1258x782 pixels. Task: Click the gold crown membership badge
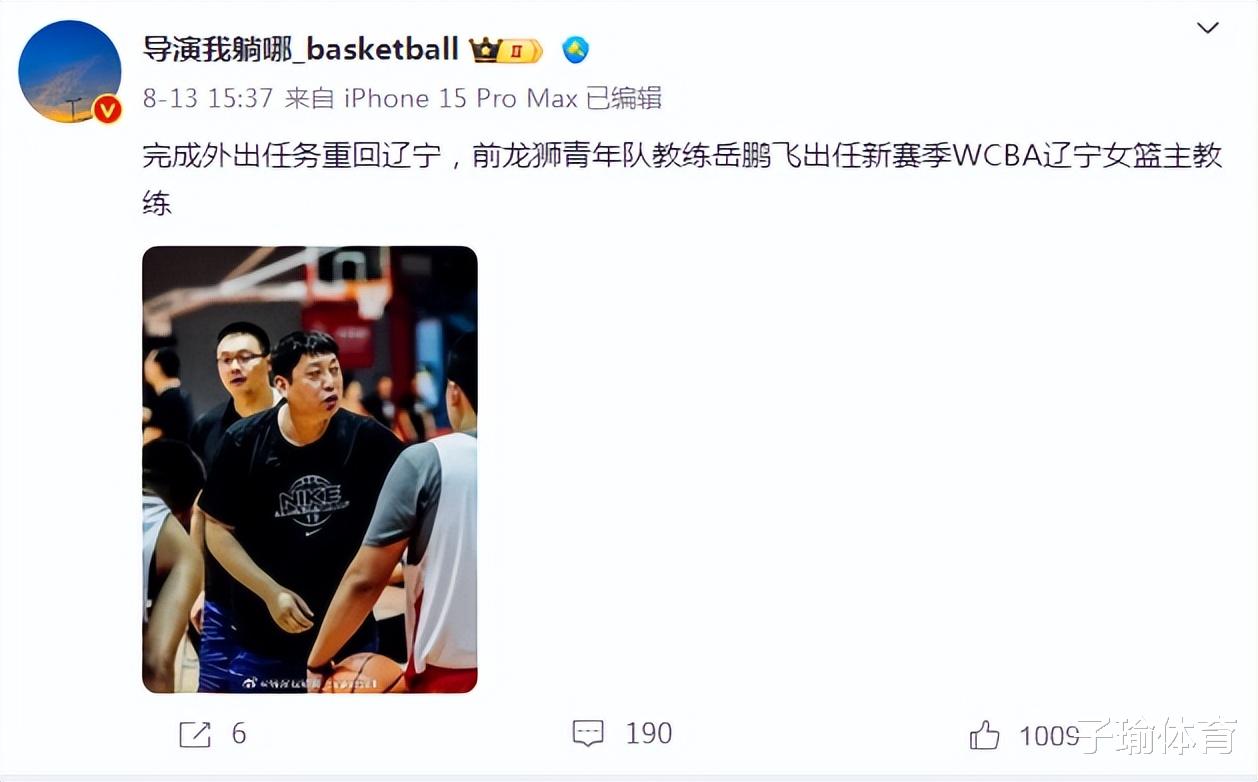click(x=506, y=49)
